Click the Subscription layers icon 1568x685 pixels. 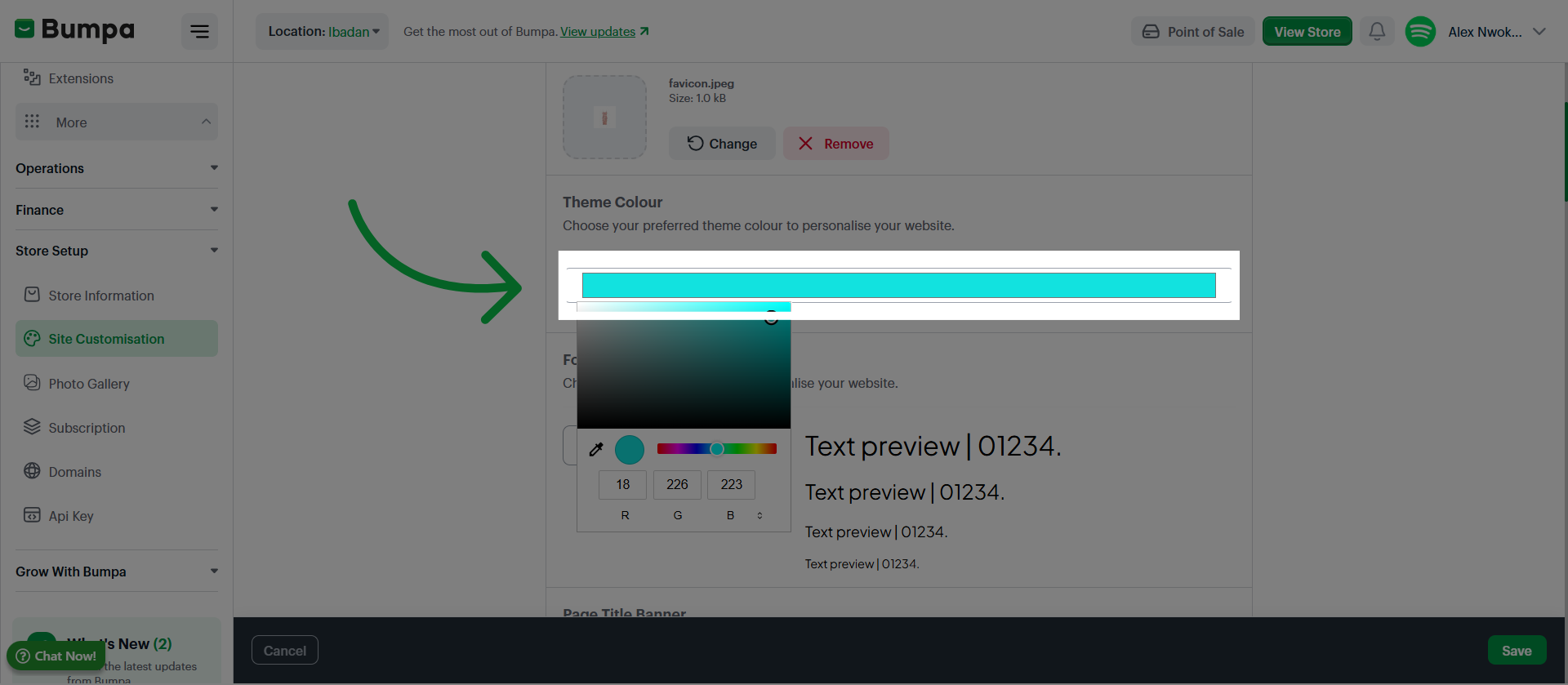tap(32, 427)
